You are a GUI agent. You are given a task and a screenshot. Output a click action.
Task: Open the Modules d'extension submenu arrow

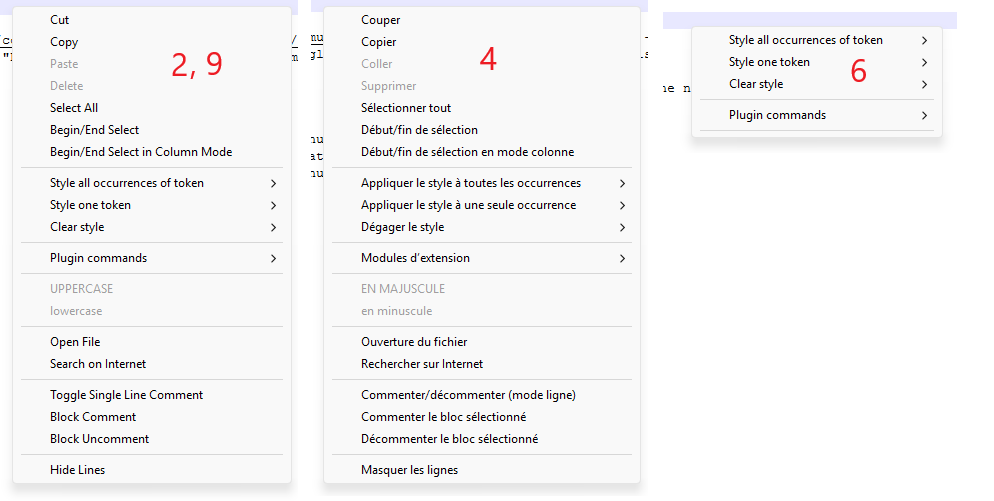(622, 258)
